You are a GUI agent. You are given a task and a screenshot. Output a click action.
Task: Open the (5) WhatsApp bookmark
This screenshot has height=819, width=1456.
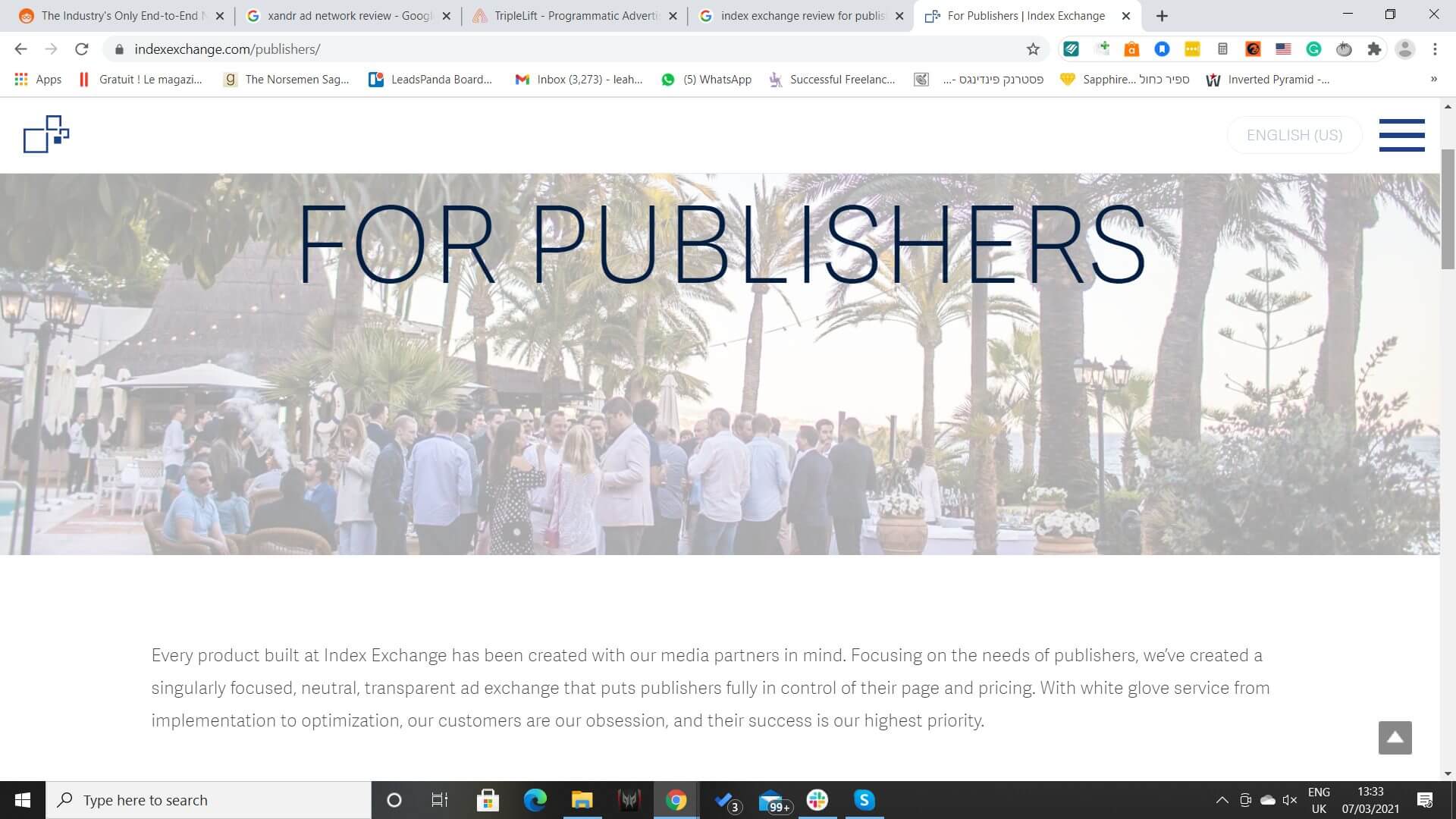[706, 80]
